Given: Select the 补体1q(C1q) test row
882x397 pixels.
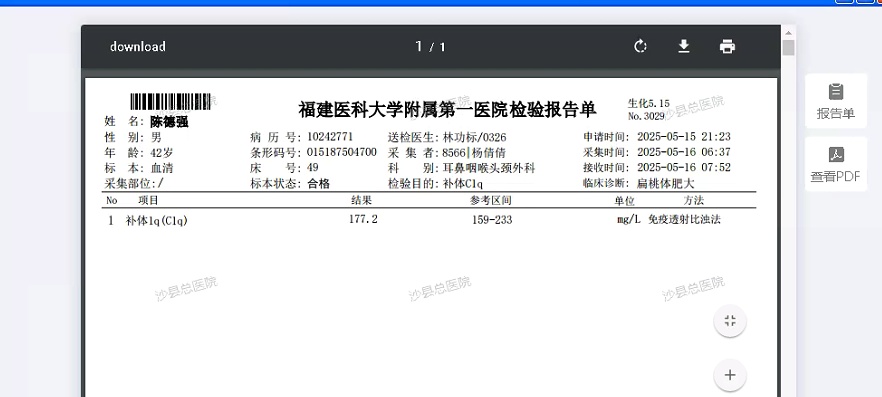Looking at the screenshot, I should point(429,220).
